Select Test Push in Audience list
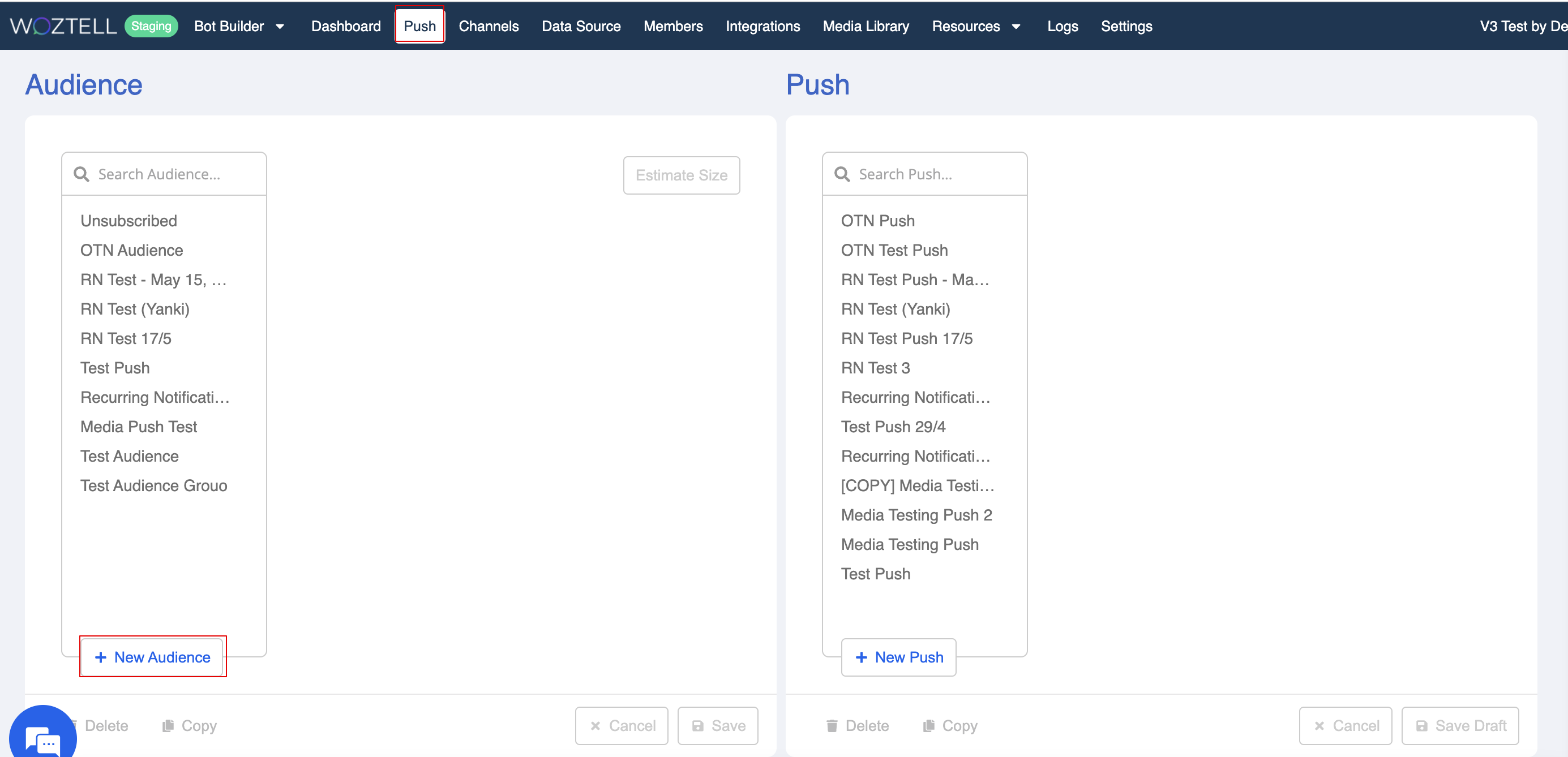Screen dimensions: 1568x757 [115, 368]
